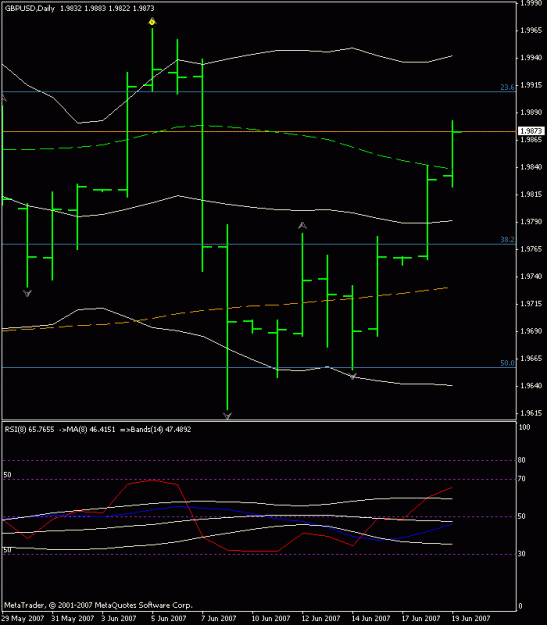The width and height of the screenshot is (547, 625).
Task: Select the current price label 1.9873
Action: point(531,131)
